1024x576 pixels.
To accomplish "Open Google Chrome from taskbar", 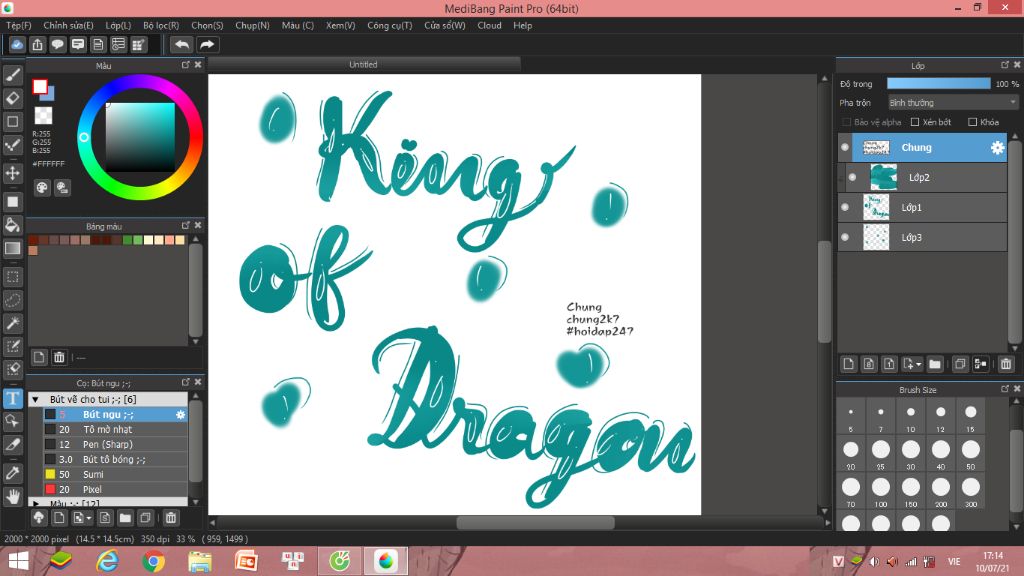I will tap(153, 561).
